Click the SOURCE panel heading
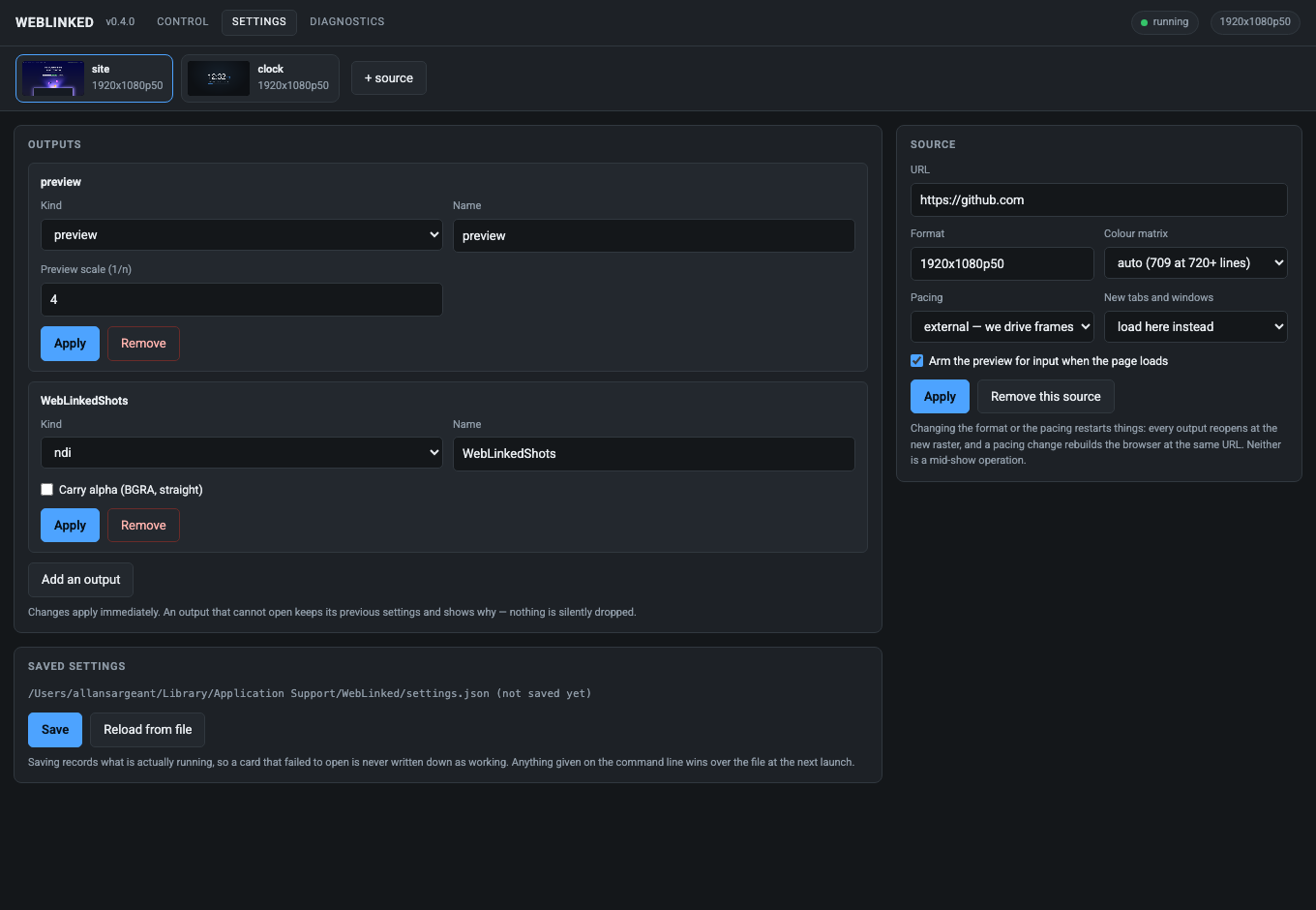Image resolution: width=1316 pixels, height=910 pixels. pos(933,144)
